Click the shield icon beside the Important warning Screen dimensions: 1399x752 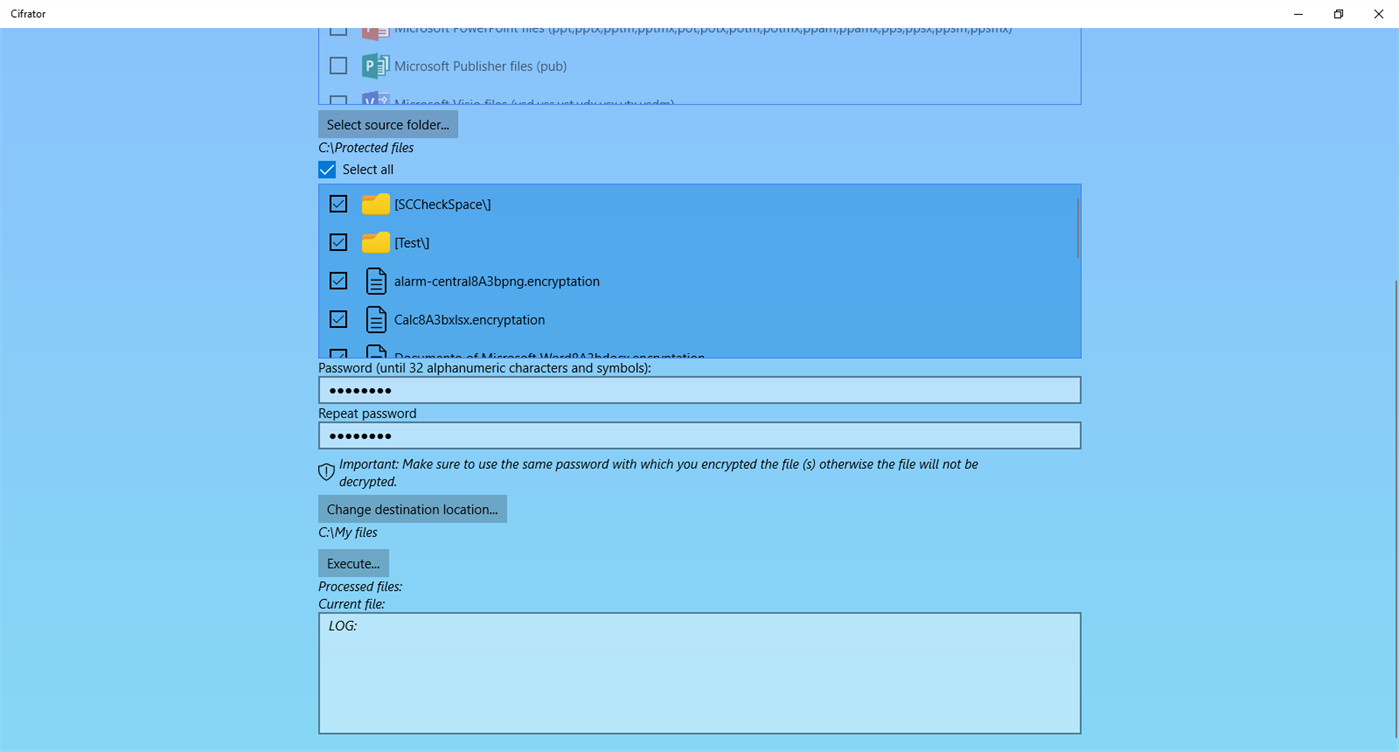pyautogui.click(x=326, y=471)
